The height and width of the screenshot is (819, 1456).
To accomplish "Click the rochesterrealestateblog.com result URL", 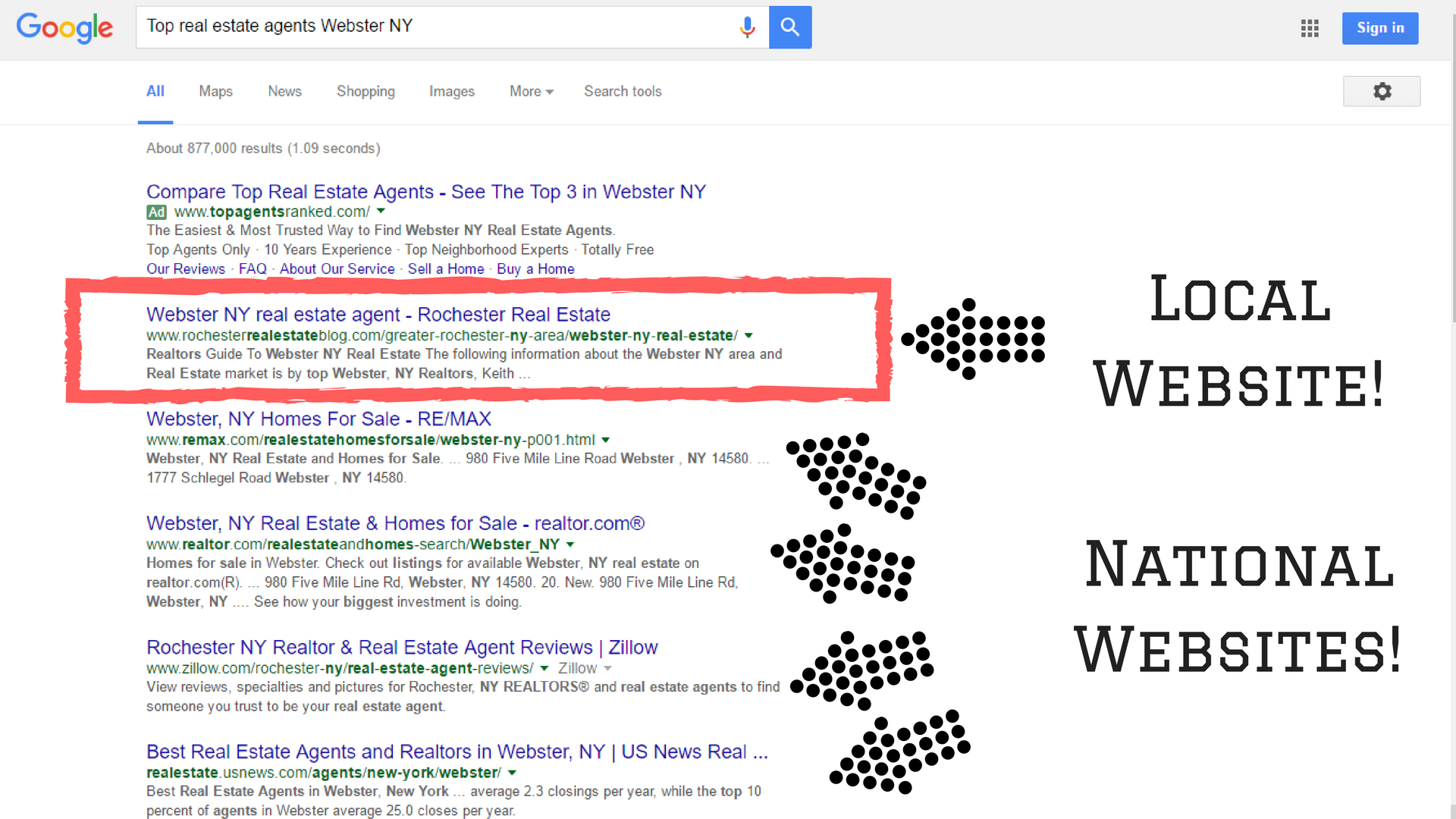I will (442, 335).
